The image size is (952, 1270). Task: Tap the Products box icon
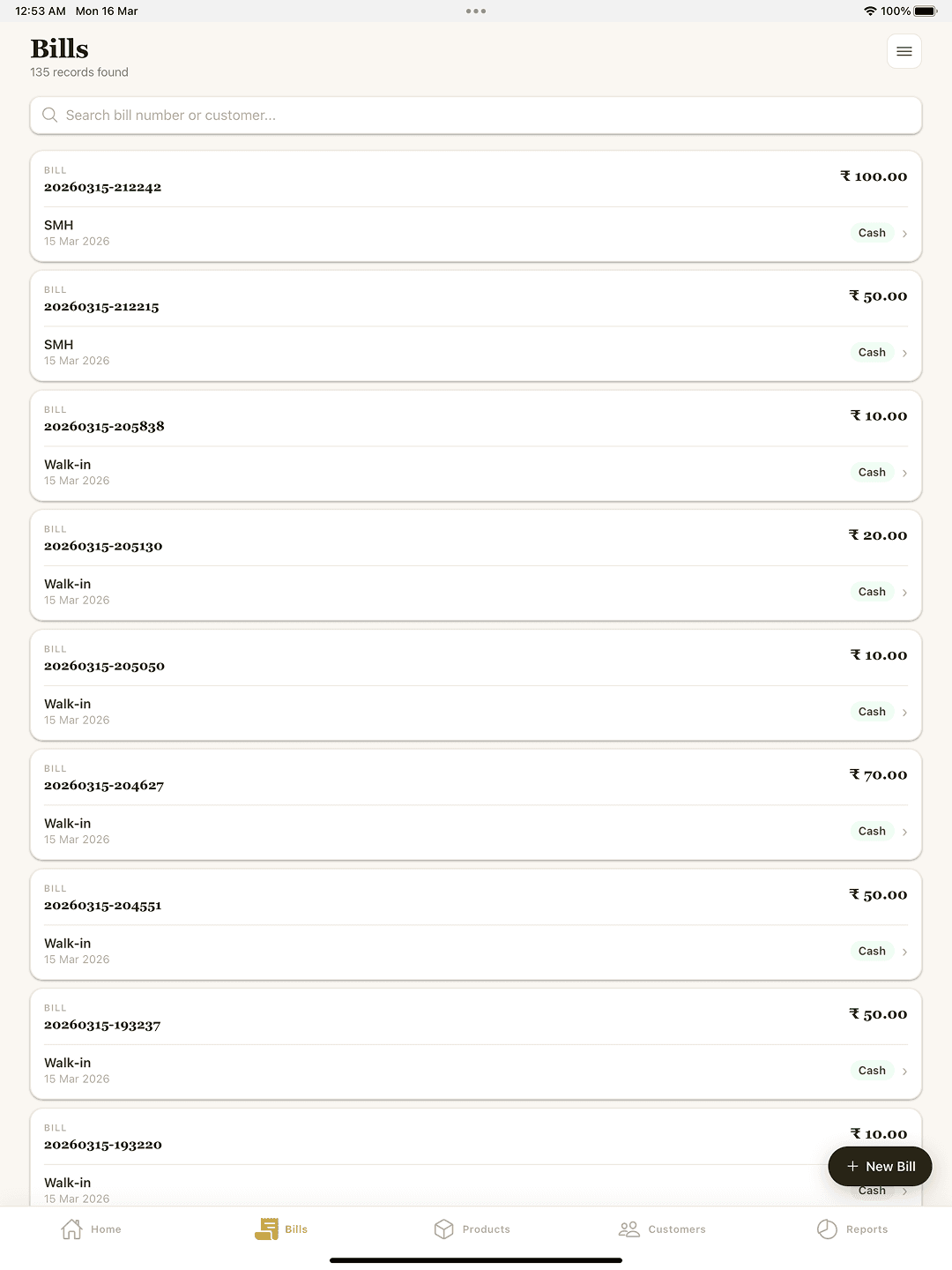(x=443, y=1229)
